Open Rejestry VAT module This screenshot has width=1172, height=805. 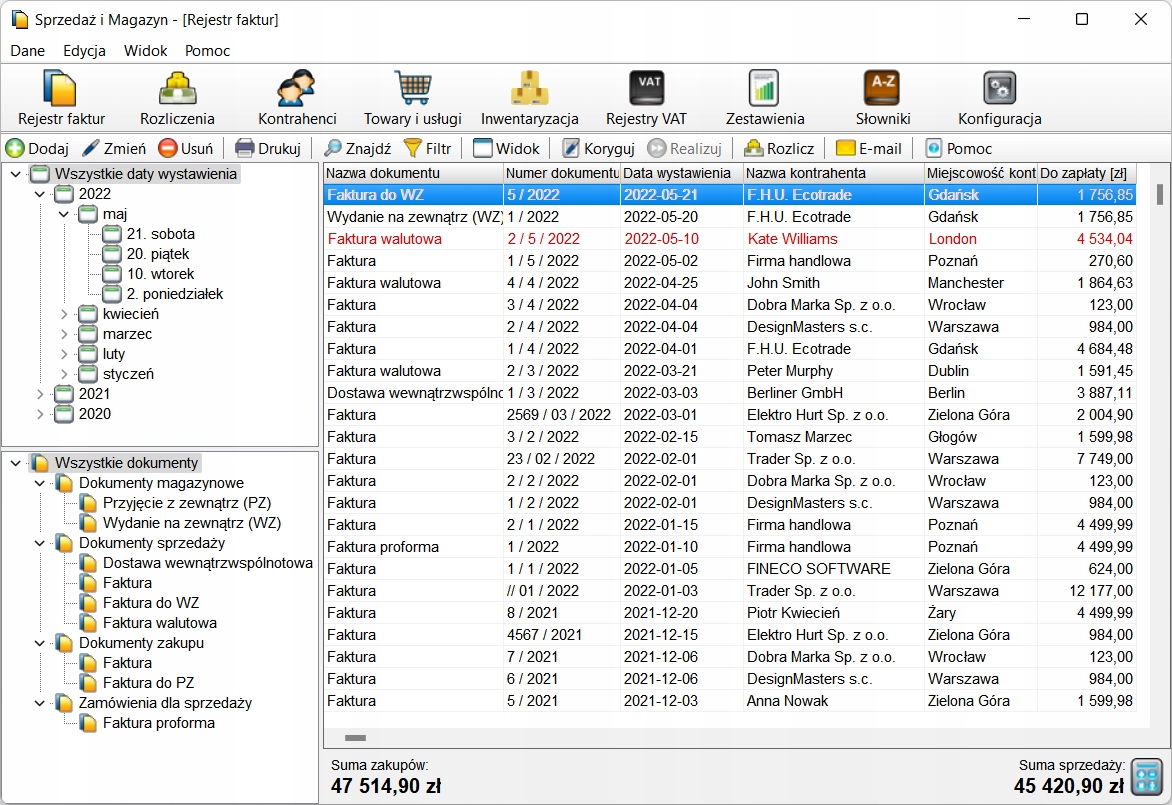coord(646,98)
